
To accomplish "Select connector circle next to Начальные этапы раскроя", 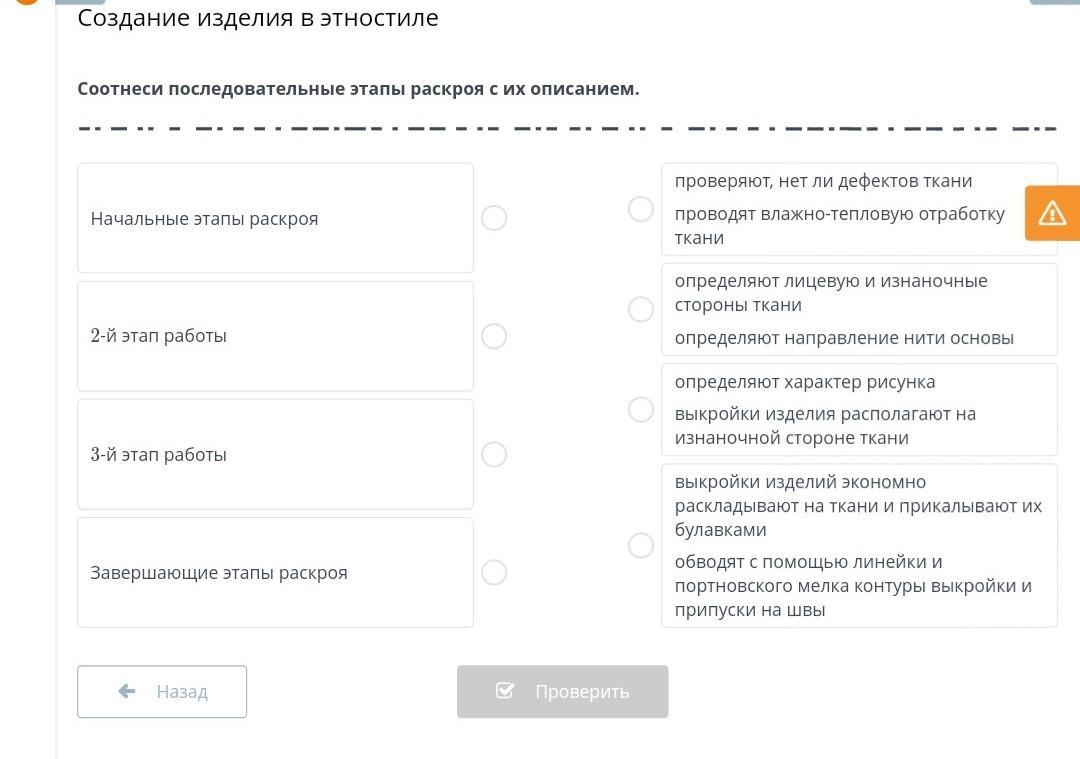I will click(494, 218).
